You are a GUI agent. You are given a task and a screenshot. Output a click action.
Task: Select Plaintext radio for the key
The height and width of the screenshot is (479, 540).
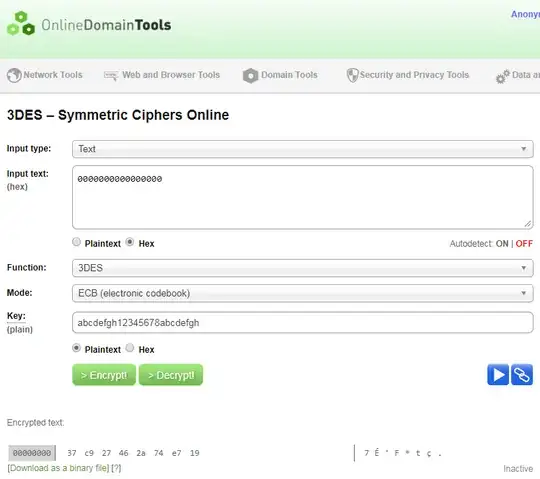tap(76, 348)
